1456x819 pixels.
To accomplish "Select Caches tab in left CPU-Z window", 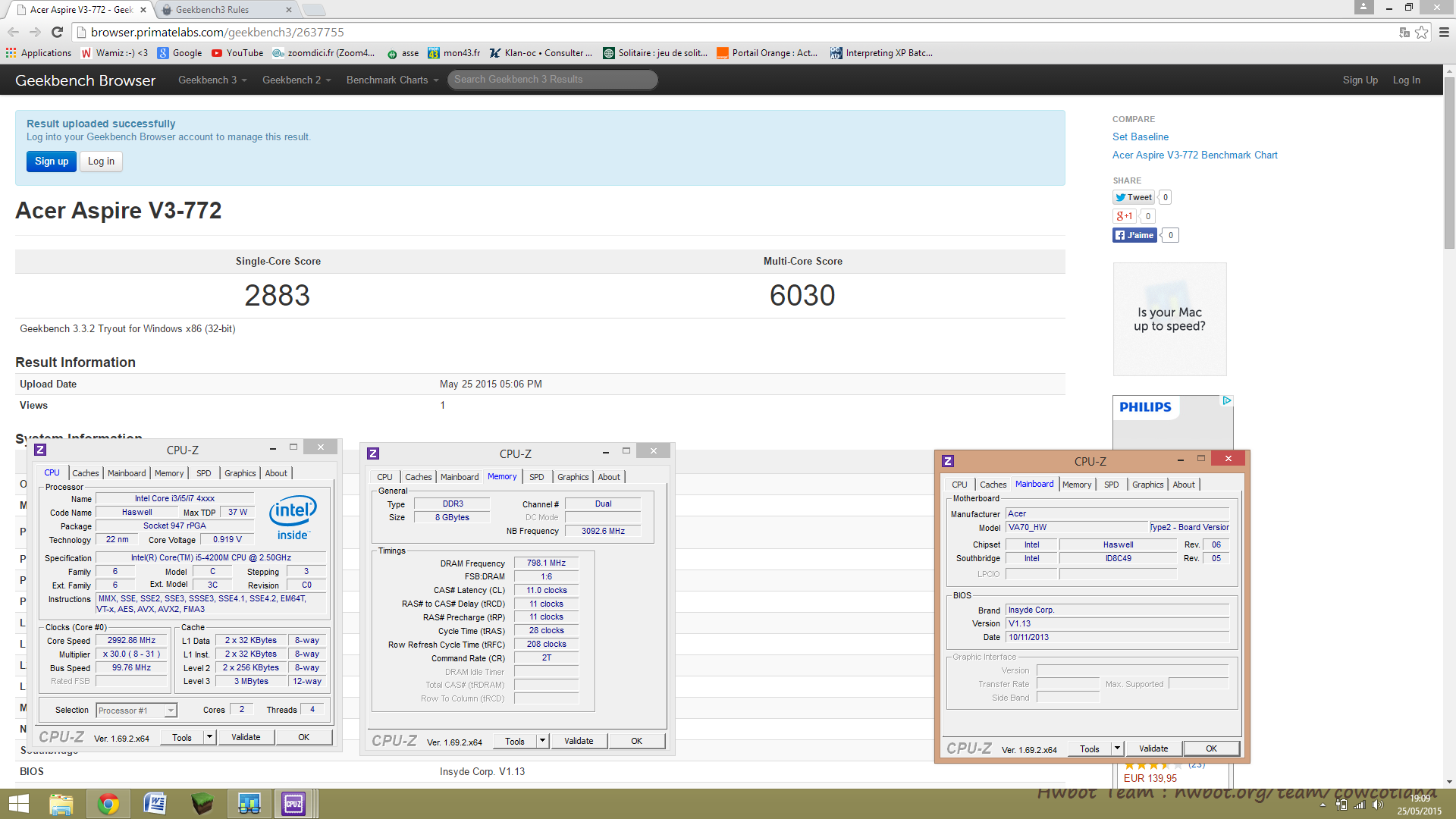I will (x=86, y=473).
